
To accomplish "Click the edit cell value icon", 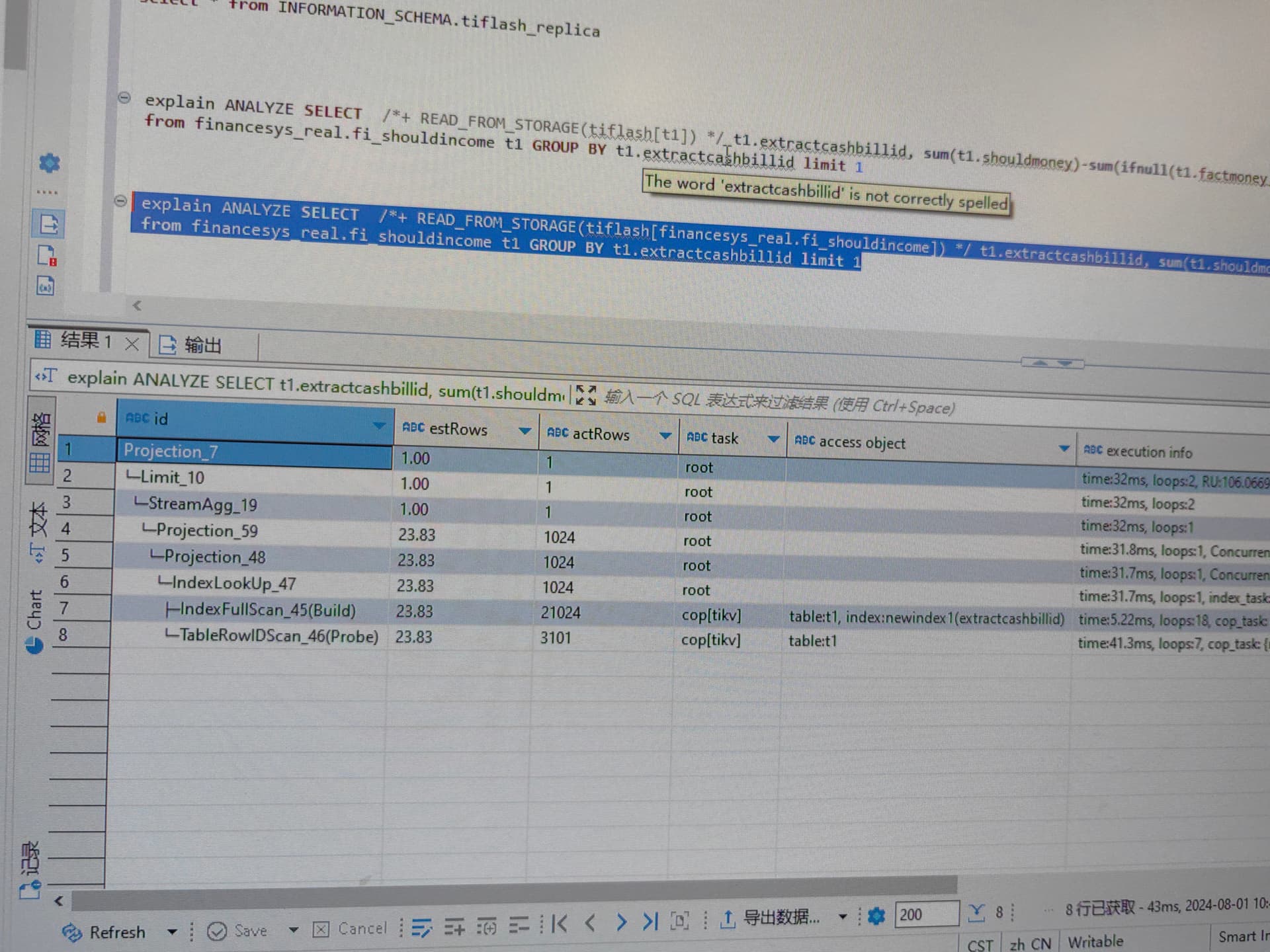I will (x=421, y=928).
